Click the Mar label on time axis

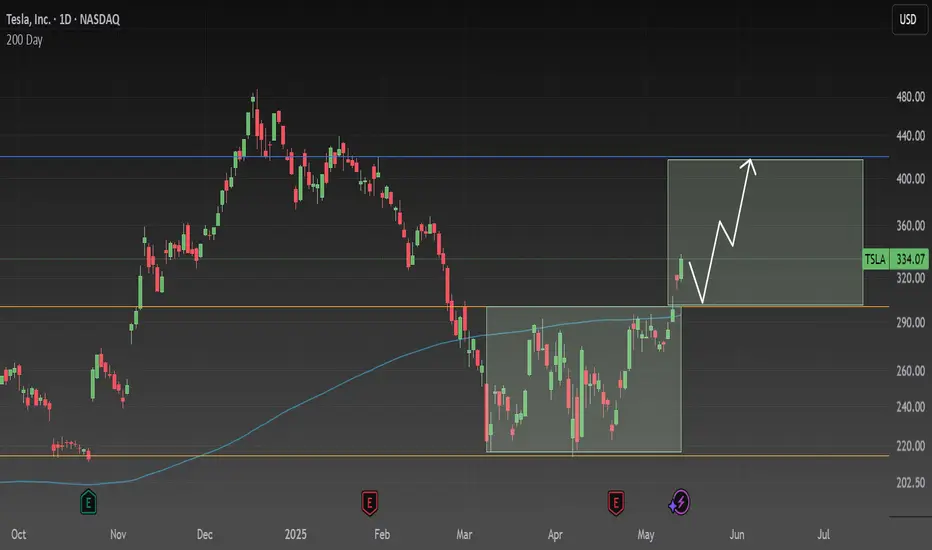point(464,534)
